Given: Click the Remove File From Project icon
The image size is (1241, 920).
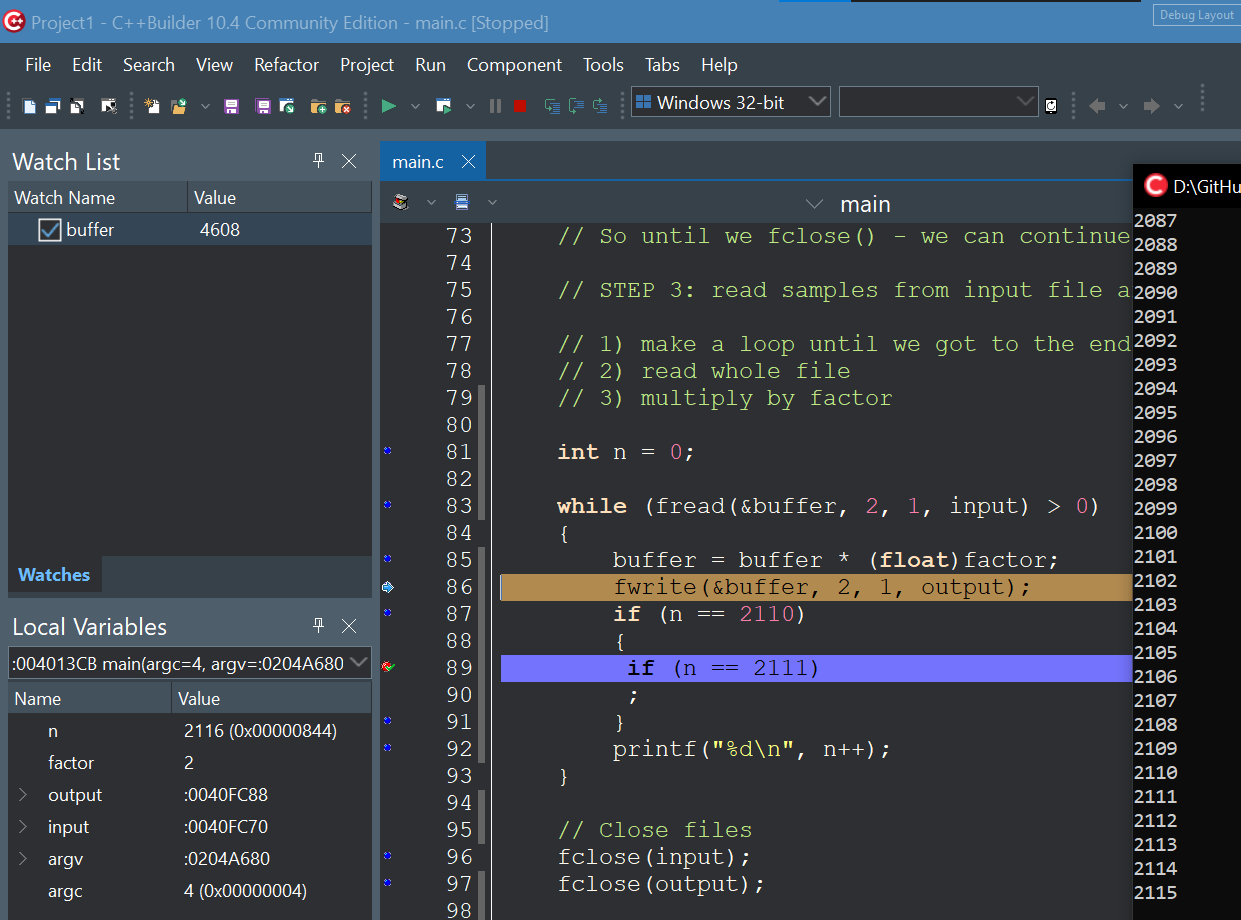Looking at the screenshot, I should [343, 105].
